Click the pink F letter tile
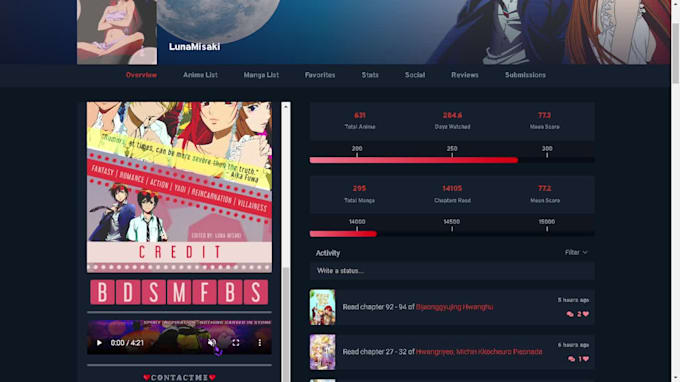680x382 pixels. [x=204, y=292]
